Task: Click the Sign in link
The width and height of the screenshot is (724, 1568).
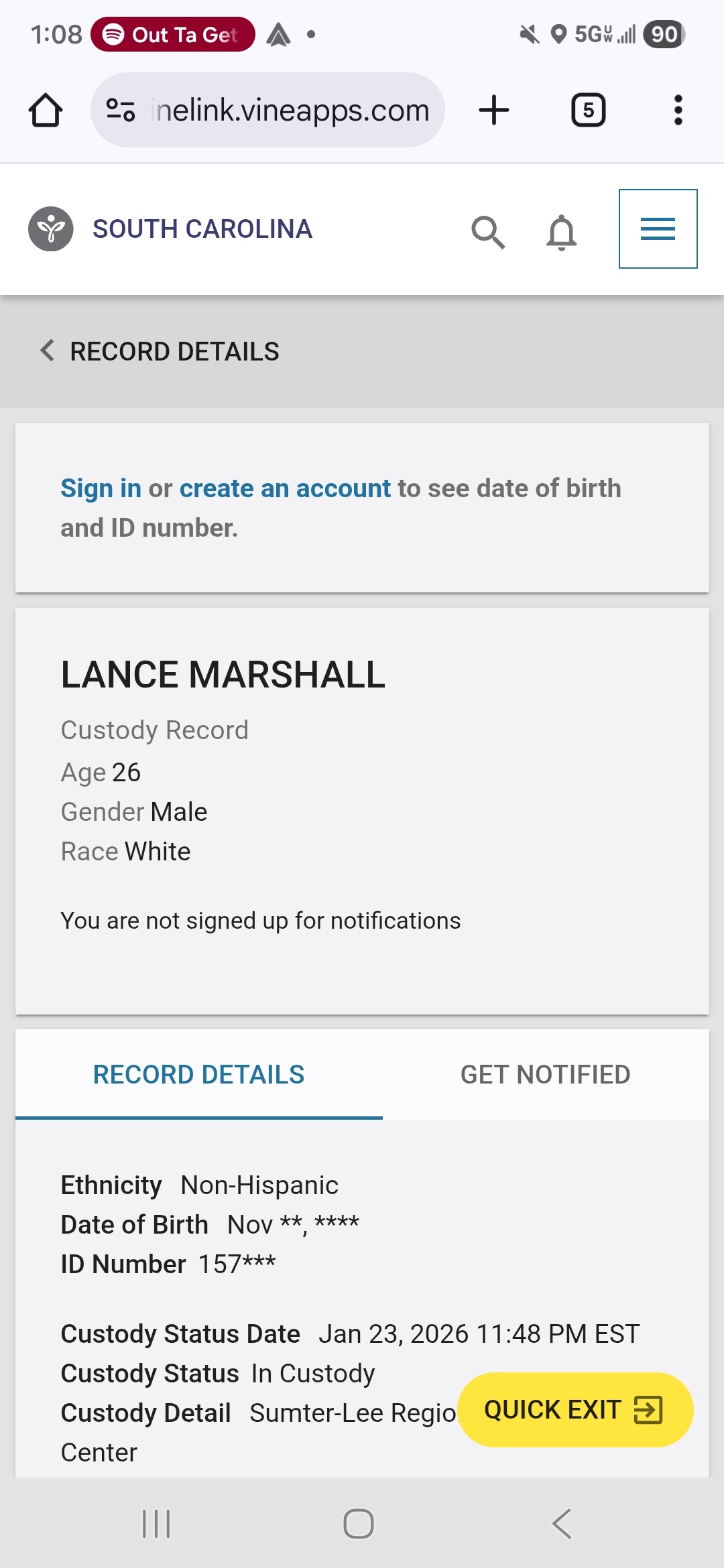Action: pyautogui.click(x=101, y=488)
